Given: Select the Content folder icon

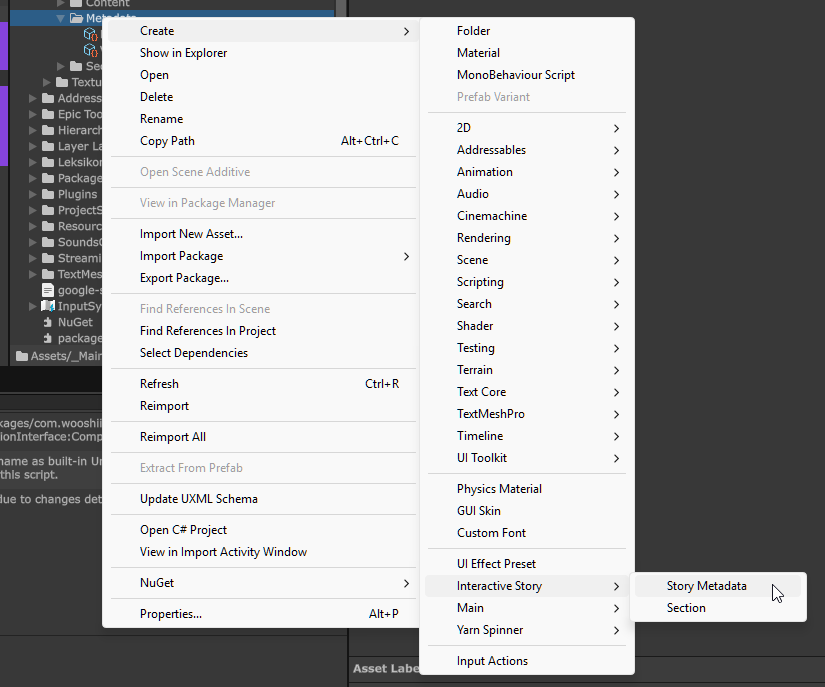Looking at the screenshot, I should coord(75,2).
